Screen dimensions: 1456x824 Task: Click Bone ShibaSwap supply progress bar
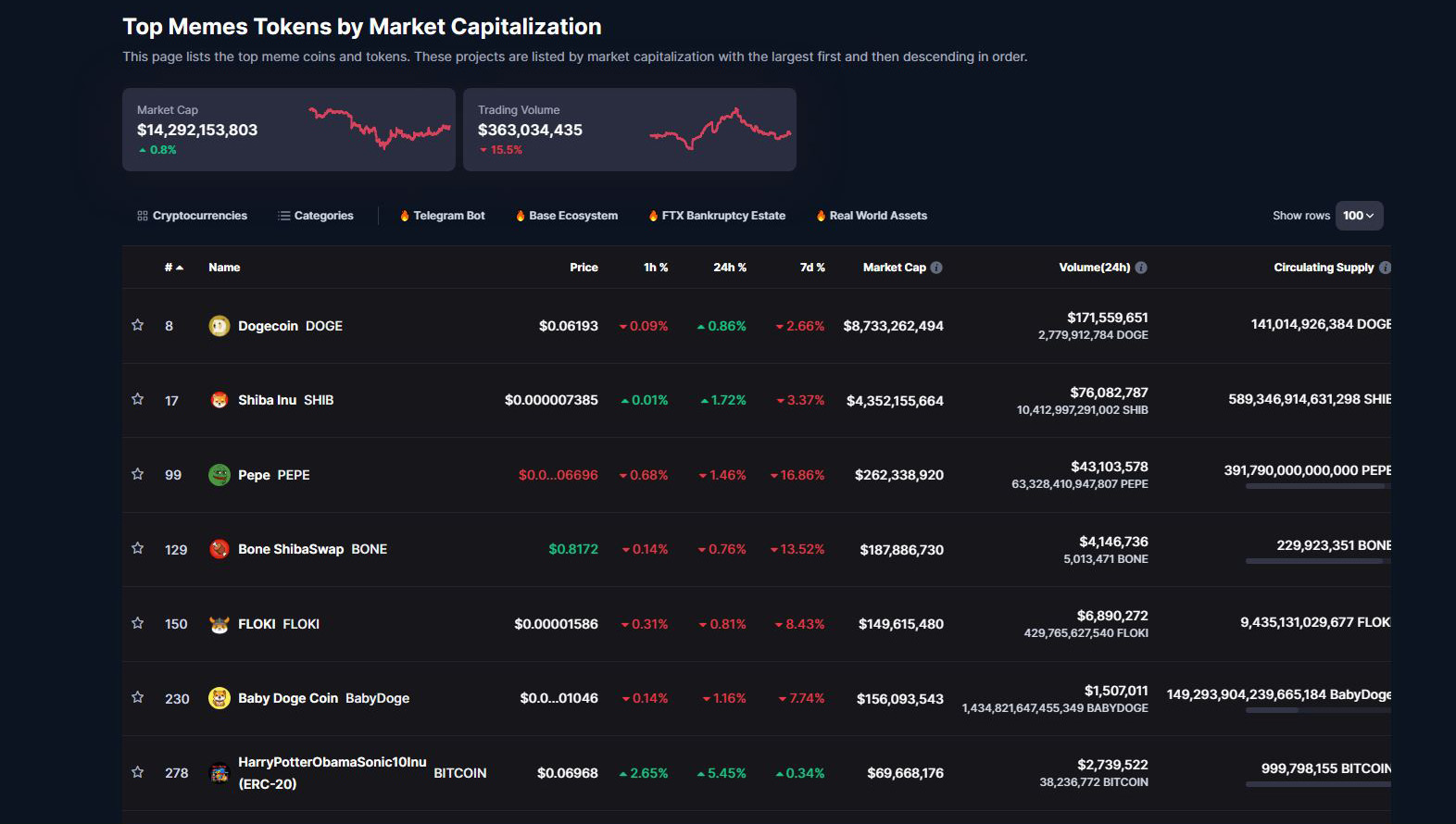point(1318,561)
